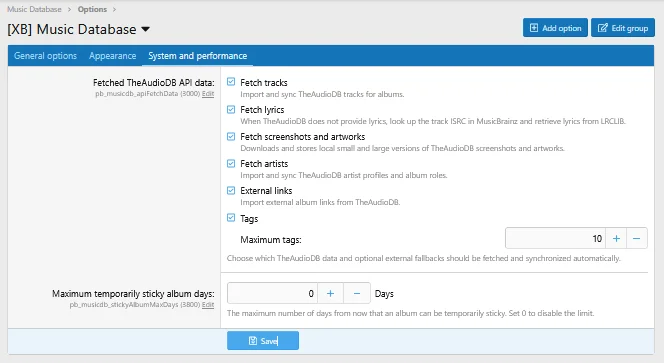Viewport: 664px width, 363px height.
Task: Click 'Choose which TheAudioDB data' explanation text
Action: point(423,258)
